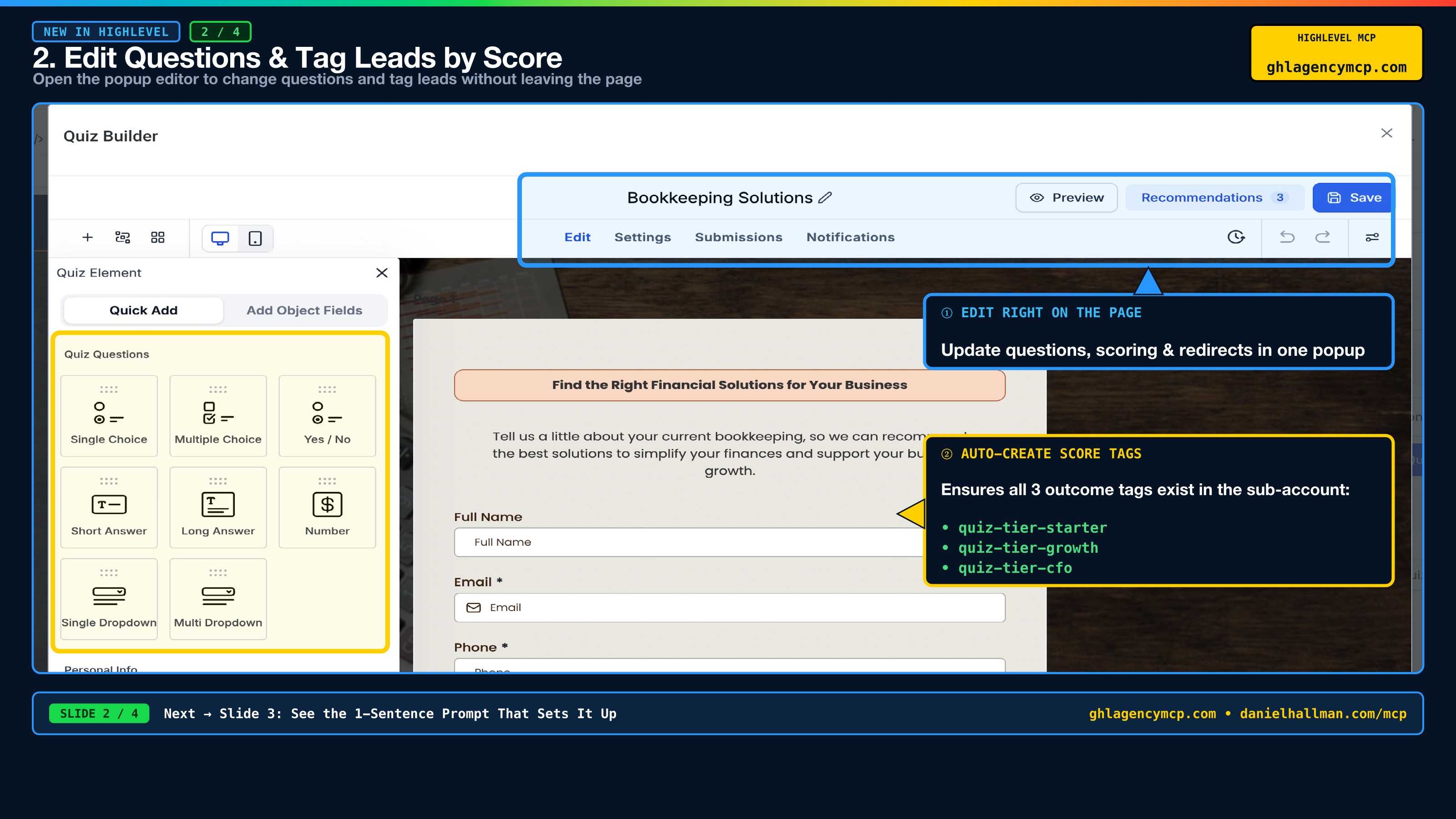The width and height of the screenshot is (1456, 819).
Task: Click the Full Name input field
Action: pos(688,542)
